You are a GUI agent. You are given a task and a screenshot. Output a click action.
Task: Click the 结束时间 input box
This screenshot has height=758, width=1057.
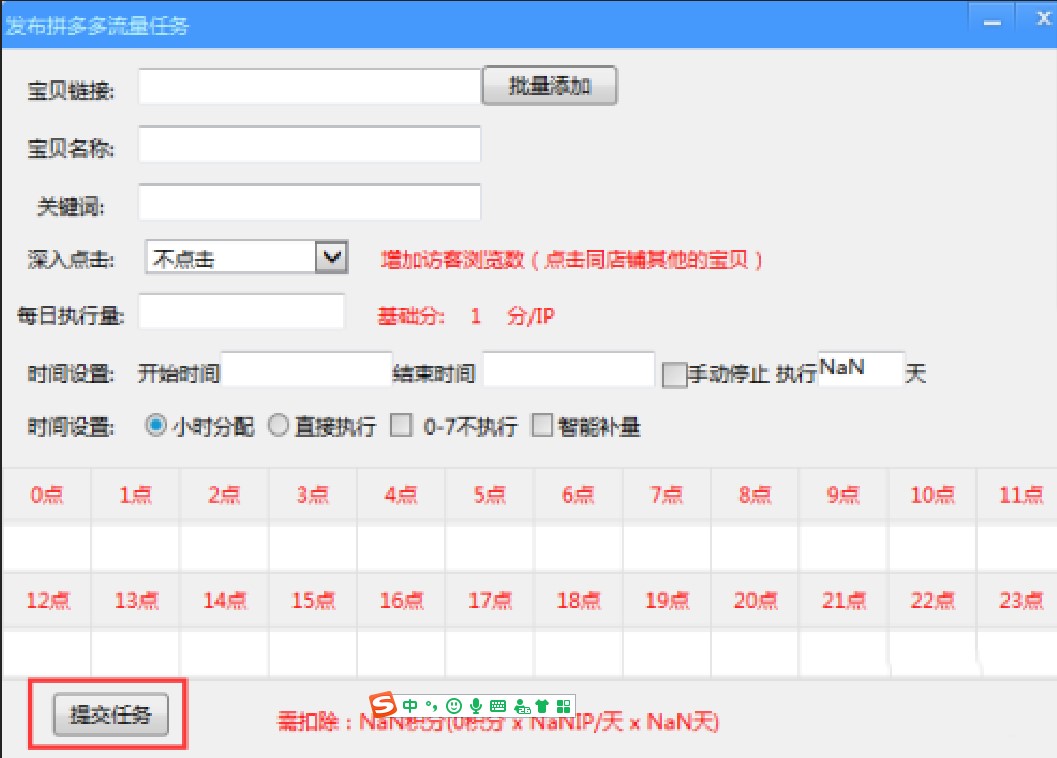(x=569, y=369)
